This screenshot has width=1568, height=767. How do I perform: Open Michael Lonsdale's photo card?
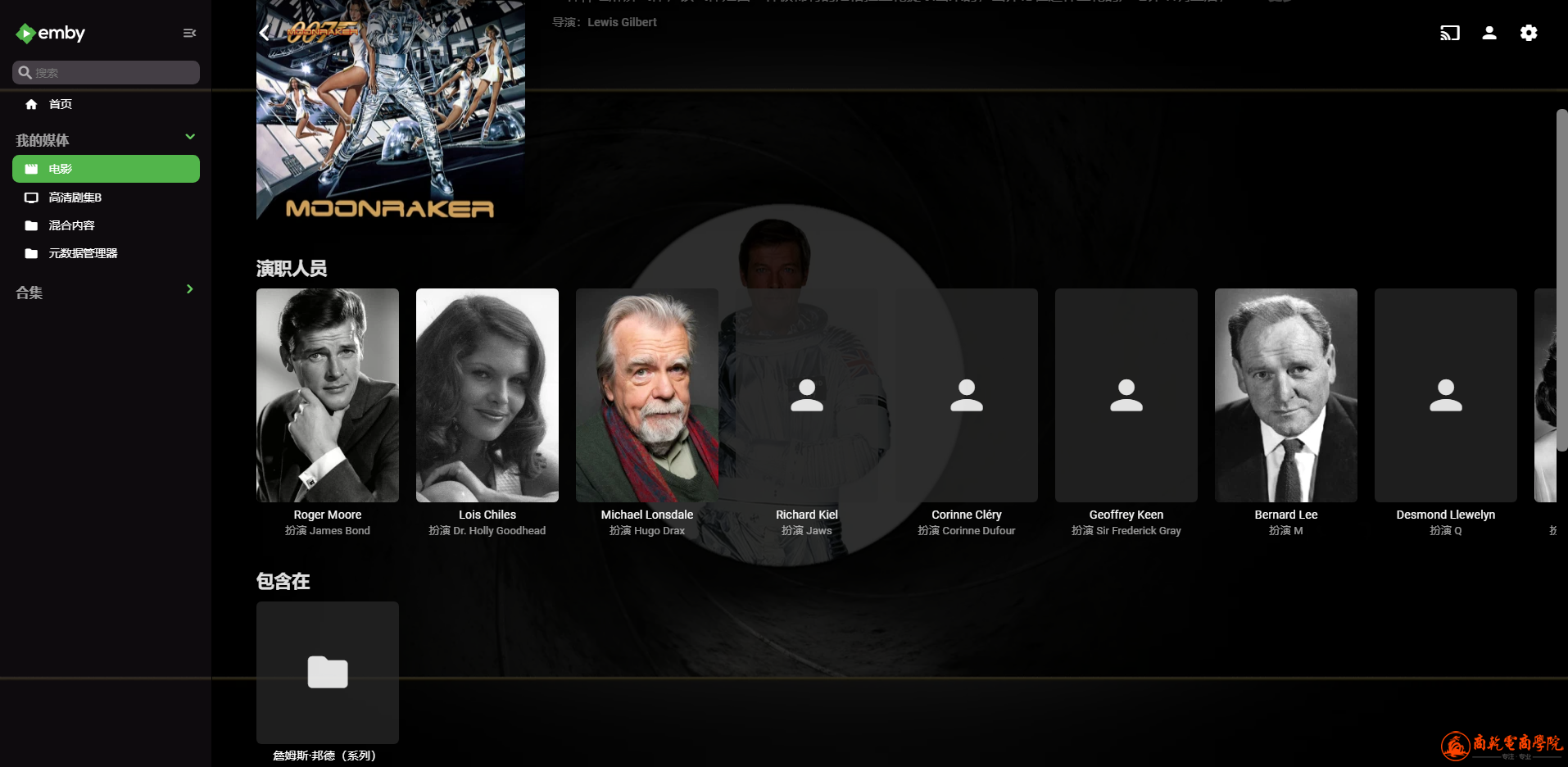[647, 395]
